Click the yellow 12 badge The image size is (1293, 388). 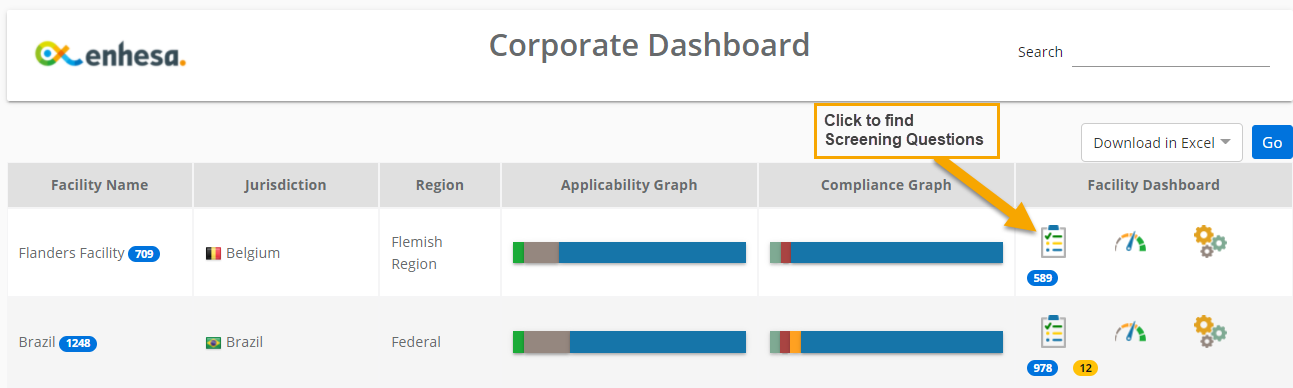click(1085, 368)
